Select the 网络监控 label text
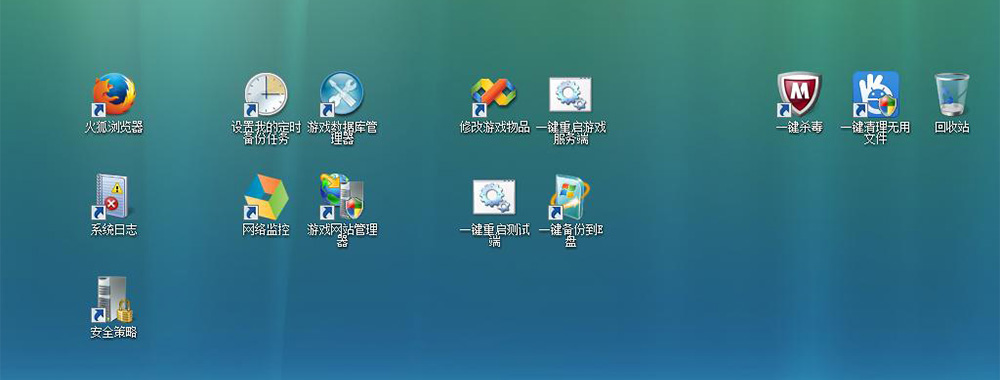 click(266, 230)
